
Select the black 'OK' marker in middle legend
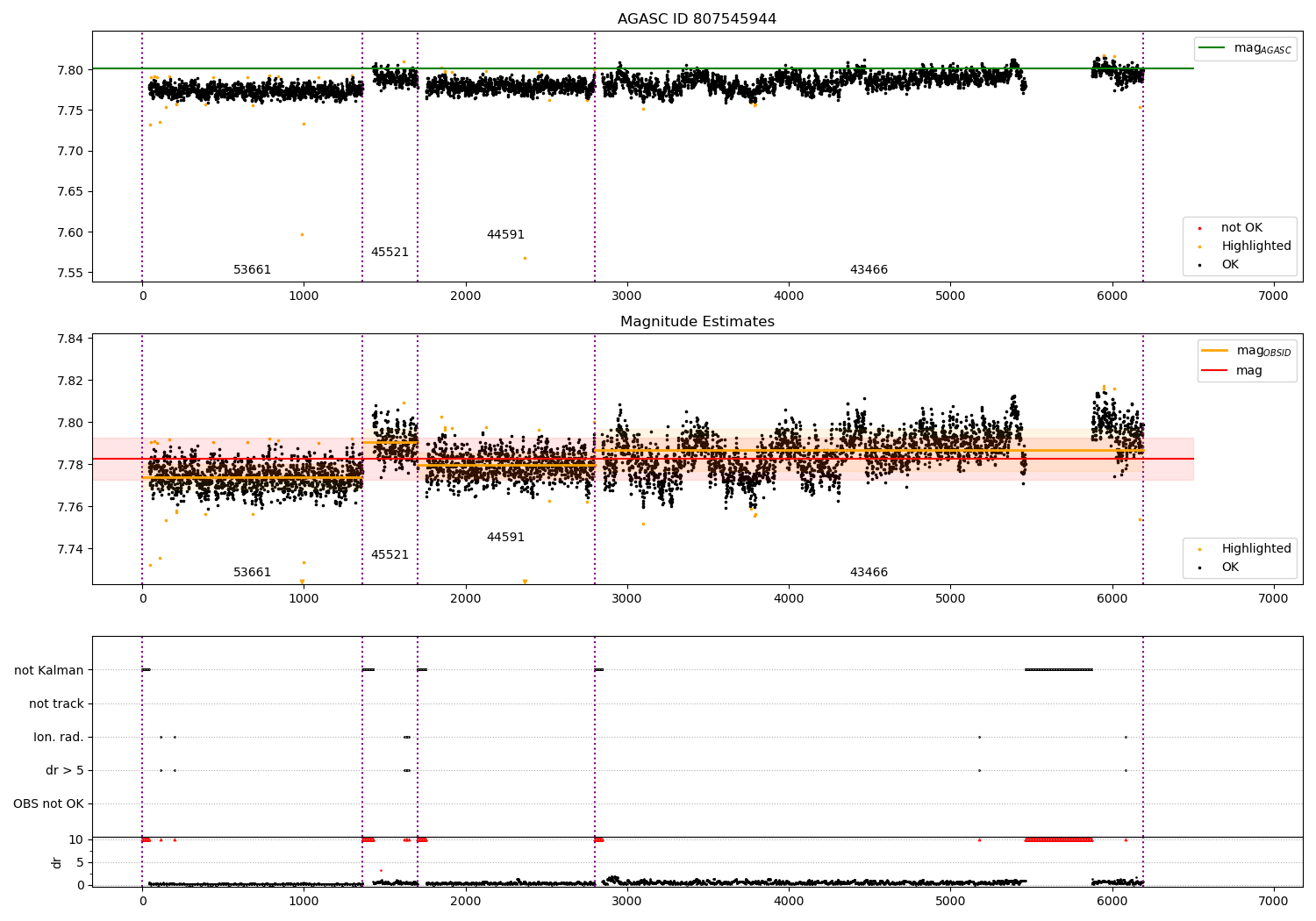click(1199, 568)
